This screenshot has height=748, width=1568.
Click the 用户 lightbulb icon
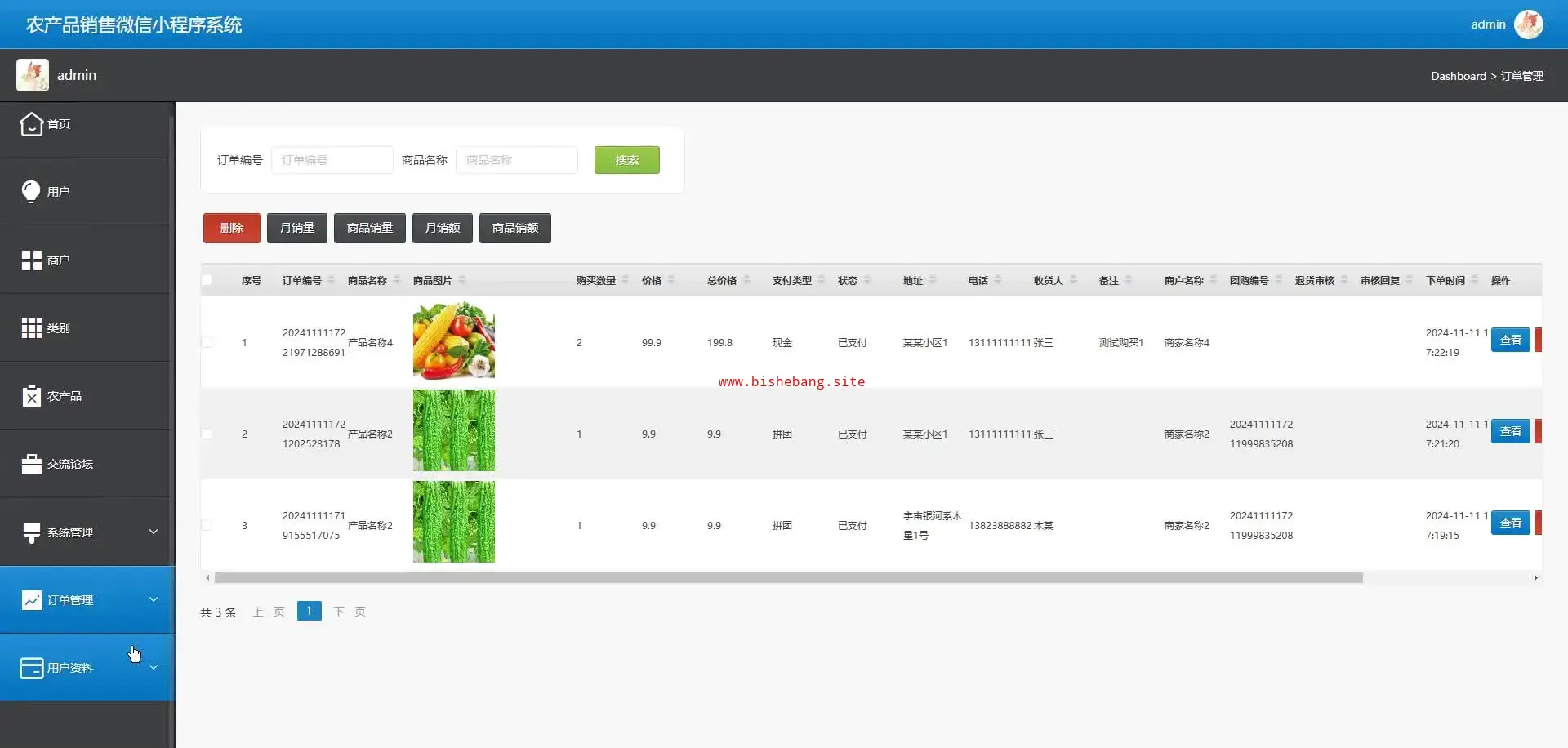click(31, 192)
